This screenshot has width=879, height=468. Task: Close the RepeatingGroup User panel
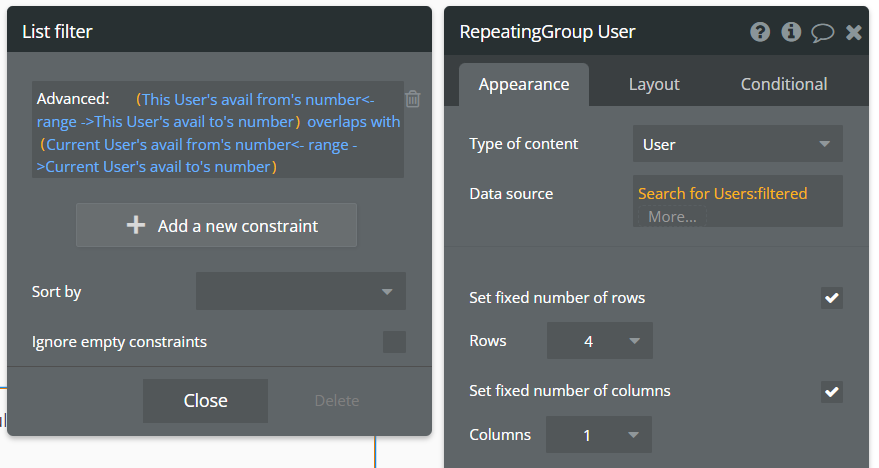[x=853, y=32]
